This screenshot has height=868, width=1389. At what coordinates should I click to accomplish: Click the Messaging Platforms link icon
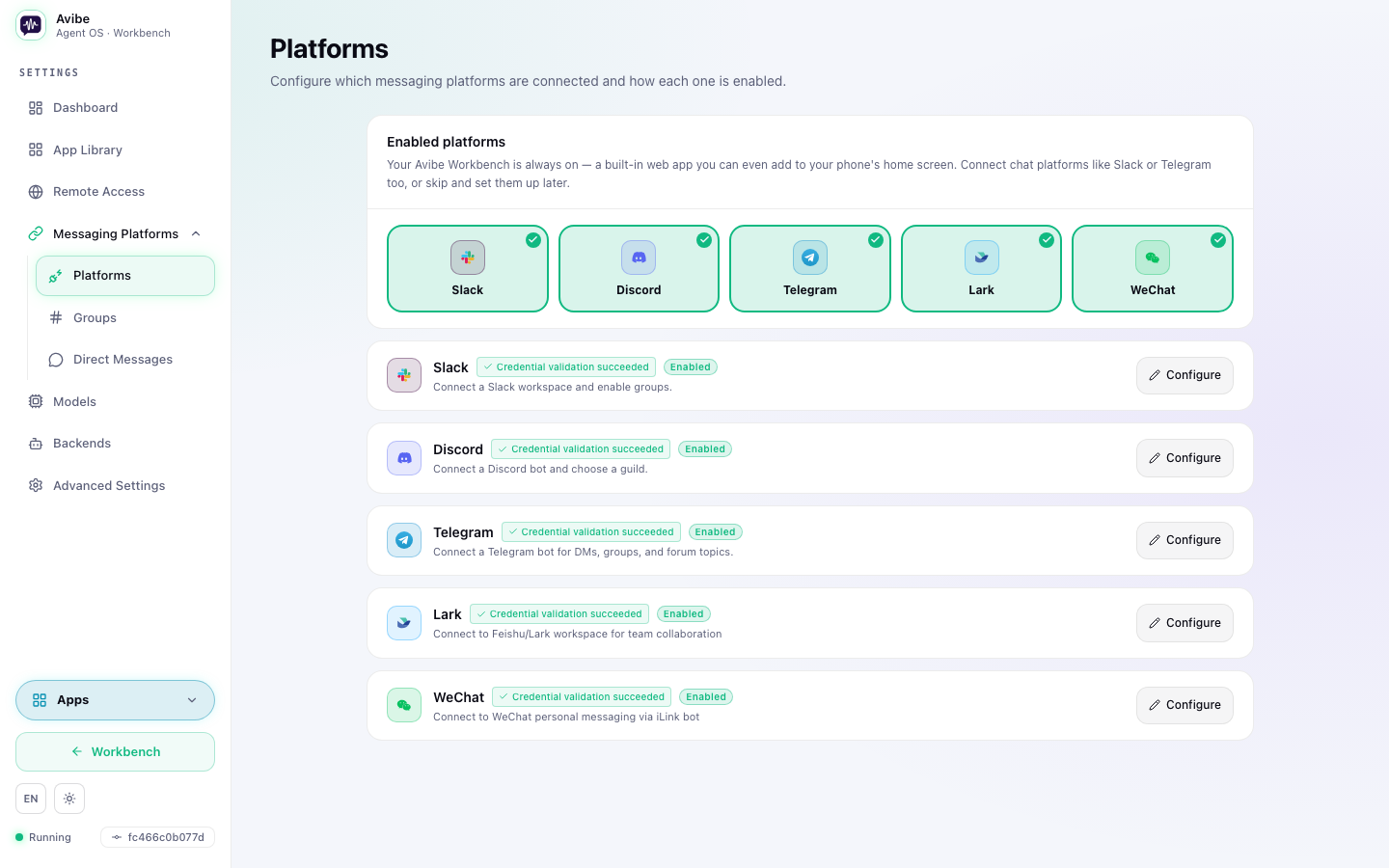tap(36, 233)
